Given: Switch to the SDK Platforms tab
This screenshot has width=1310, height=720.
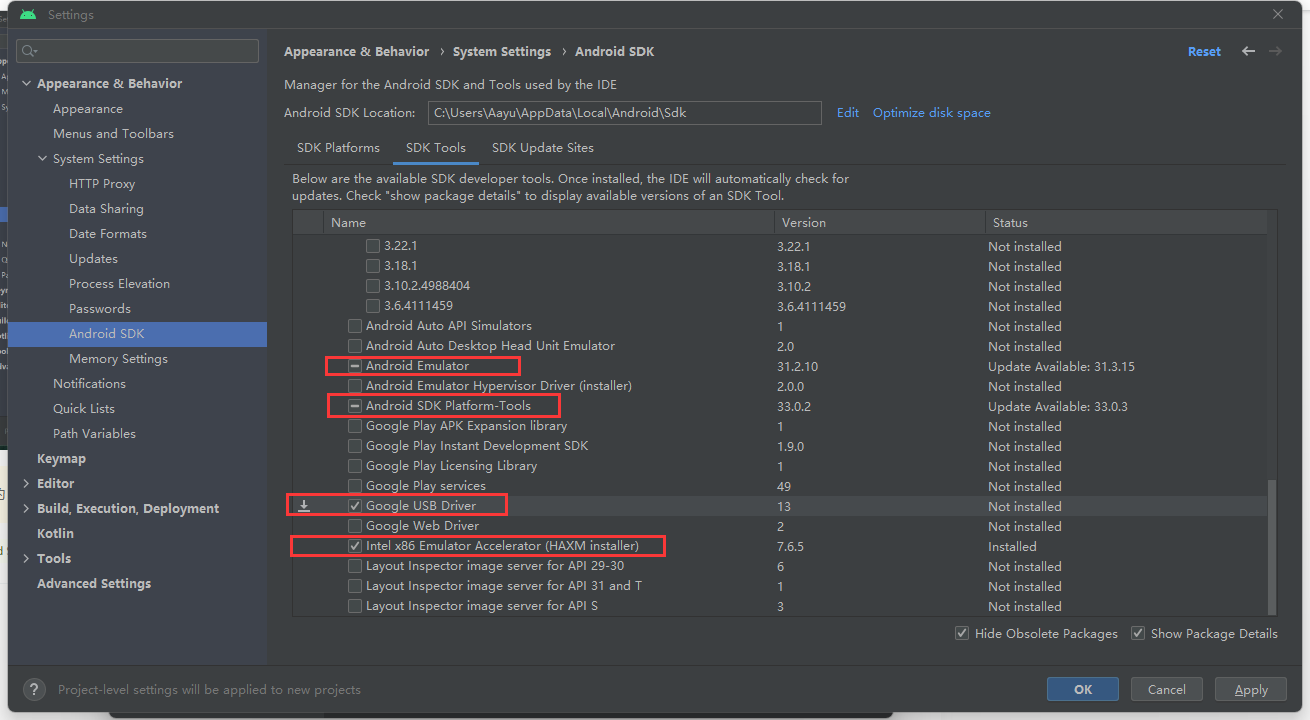Looking at the screenshot, I should pos(338,148).
